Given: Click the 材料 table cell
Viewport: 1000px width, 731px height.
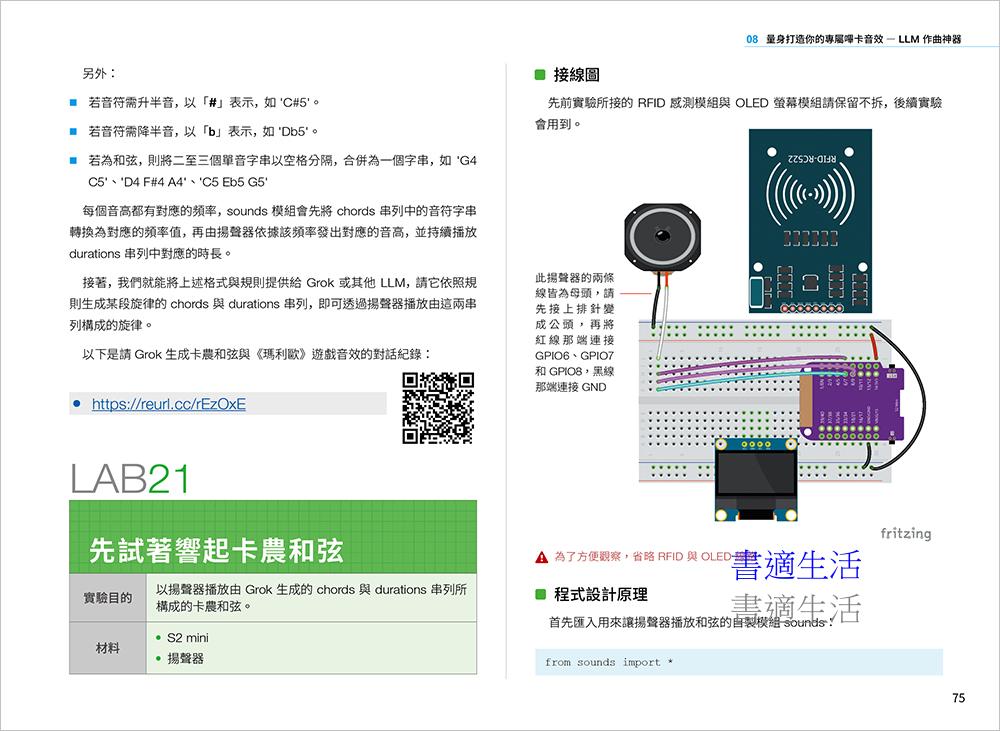Looking at the screenshot, I should (x=107, y=648).
